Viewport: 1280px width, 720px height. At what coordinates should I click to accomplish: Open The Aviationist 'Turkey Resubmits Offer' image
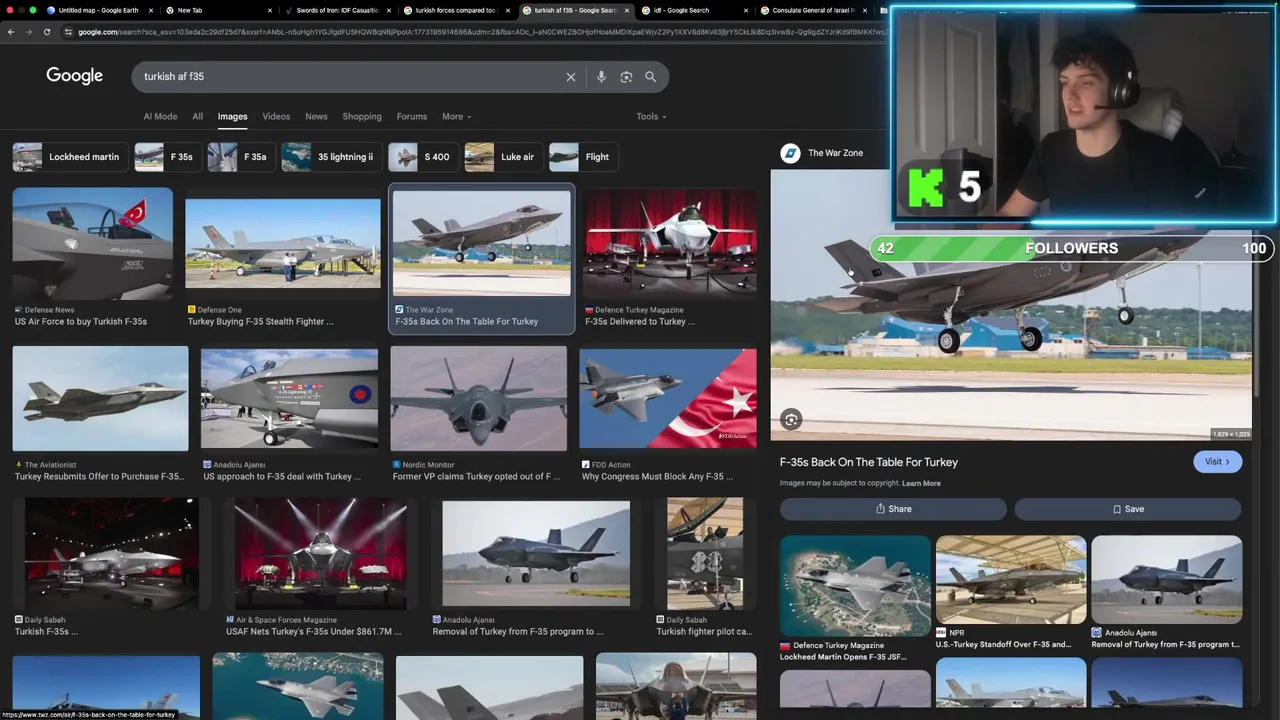100,398
